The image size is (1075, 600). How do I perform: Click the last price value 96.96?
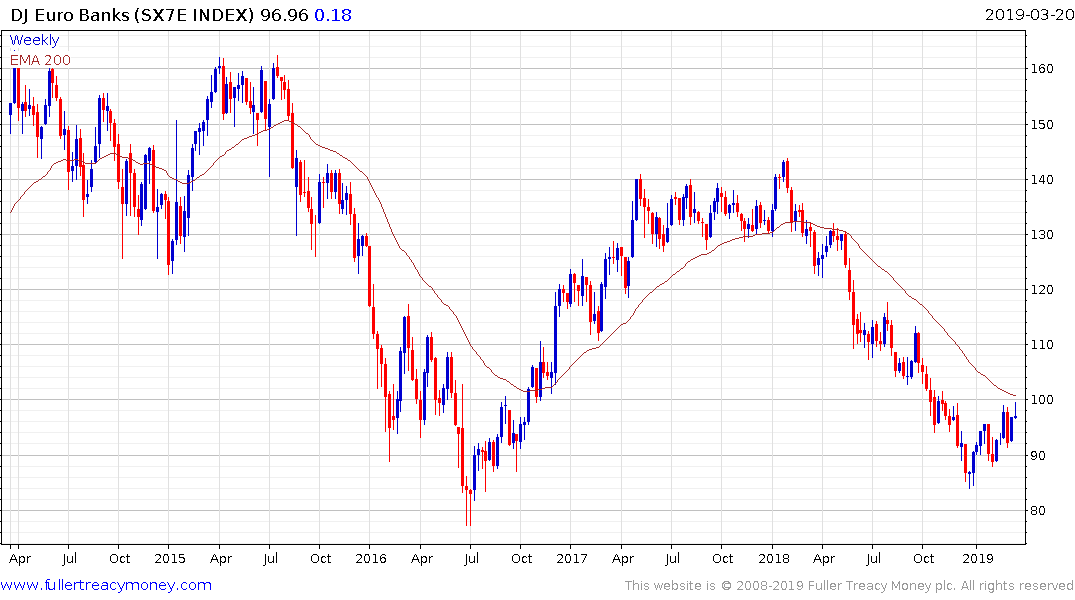click(x=284, y=14)
